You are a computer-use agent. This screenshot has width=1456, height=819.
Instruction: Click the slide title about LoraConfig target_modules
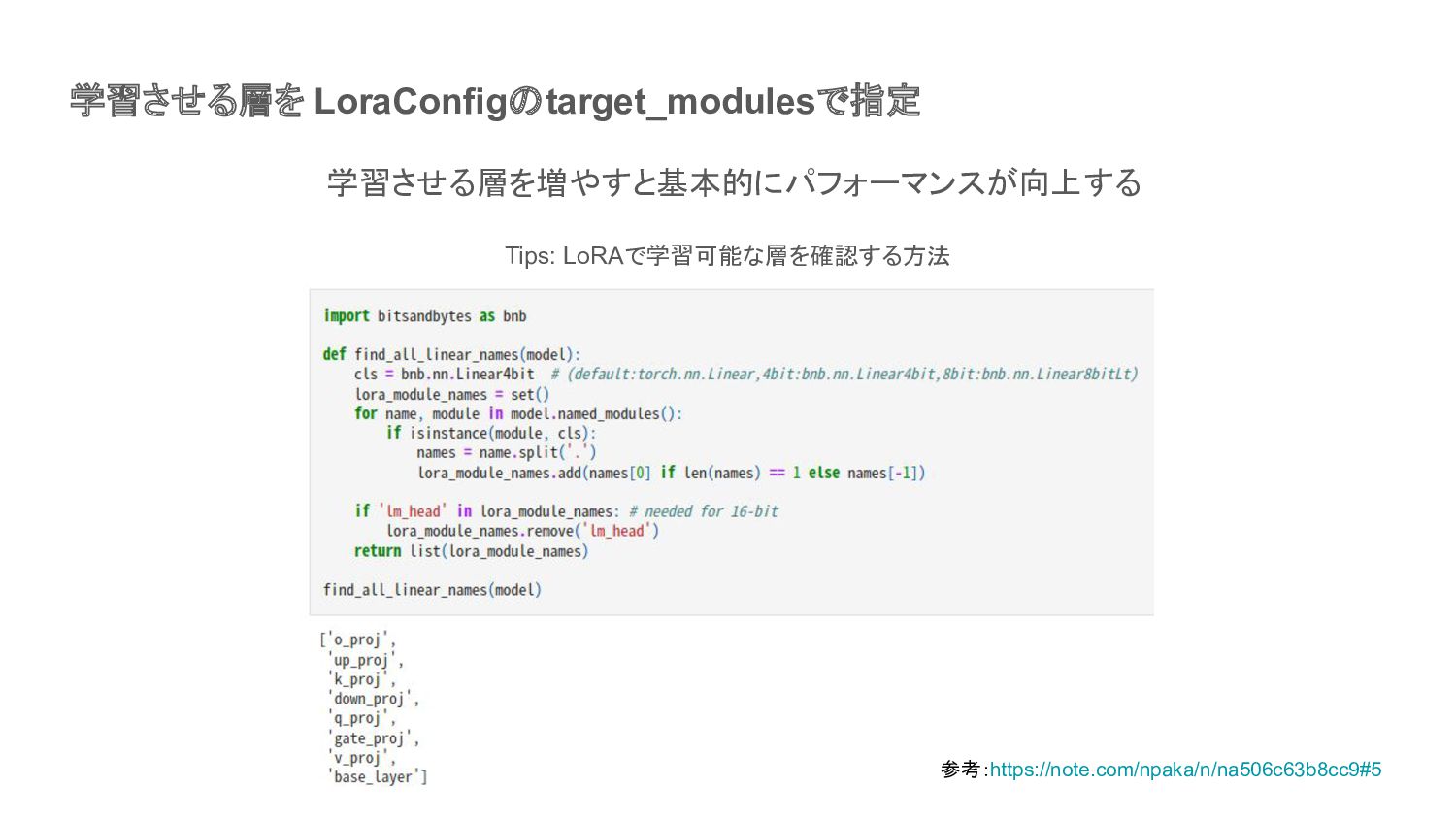[x=495, y=101]
